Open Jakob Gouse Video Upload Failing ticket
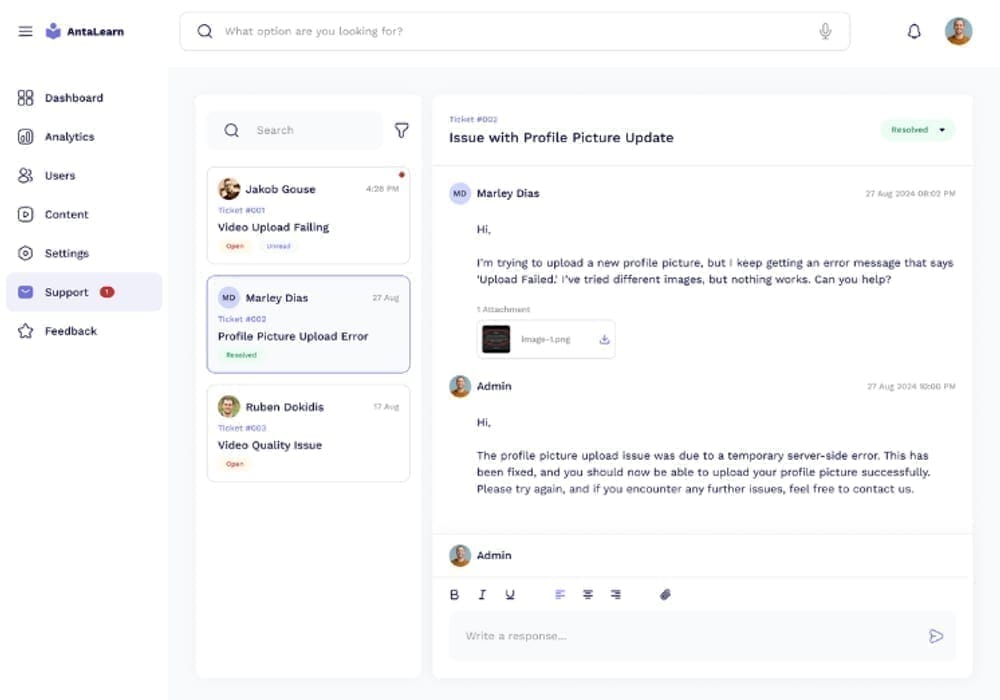The width and height of the screenshot is (1000, 700). pos(308,215)
